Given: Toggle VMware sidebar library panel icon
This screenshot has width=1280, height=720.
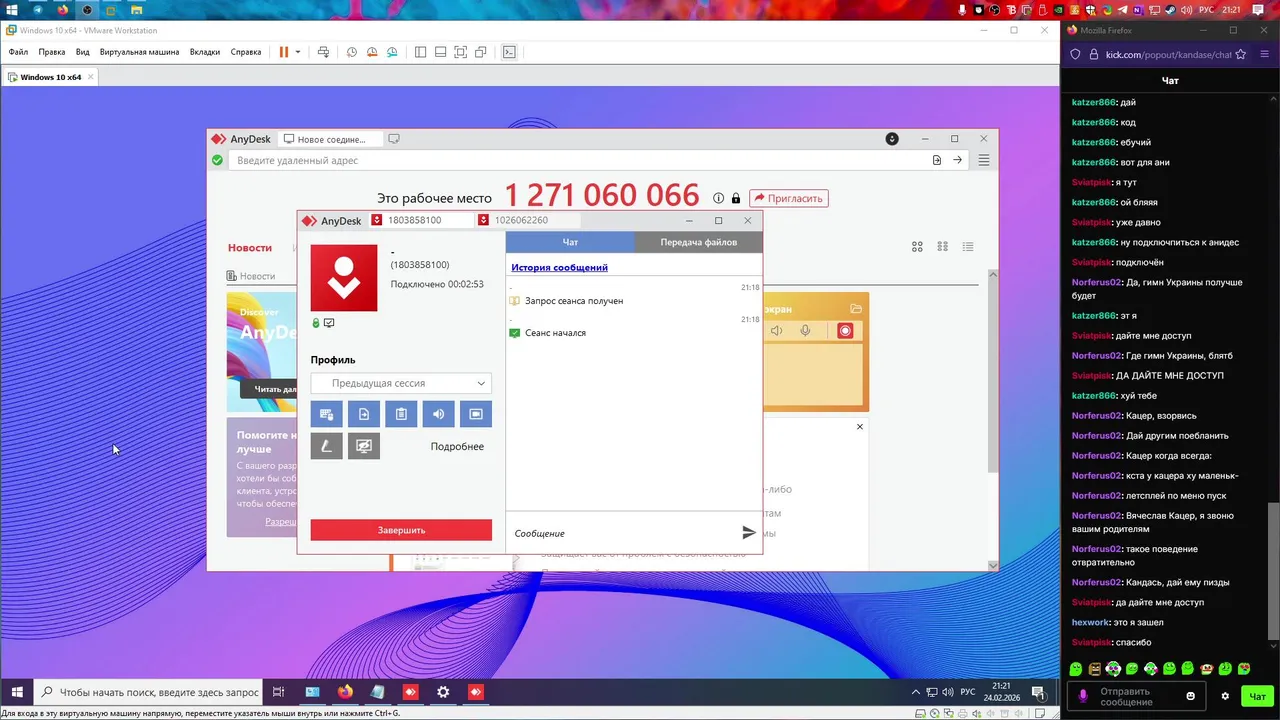Looking at the screenshot, I should pos(420,52).
